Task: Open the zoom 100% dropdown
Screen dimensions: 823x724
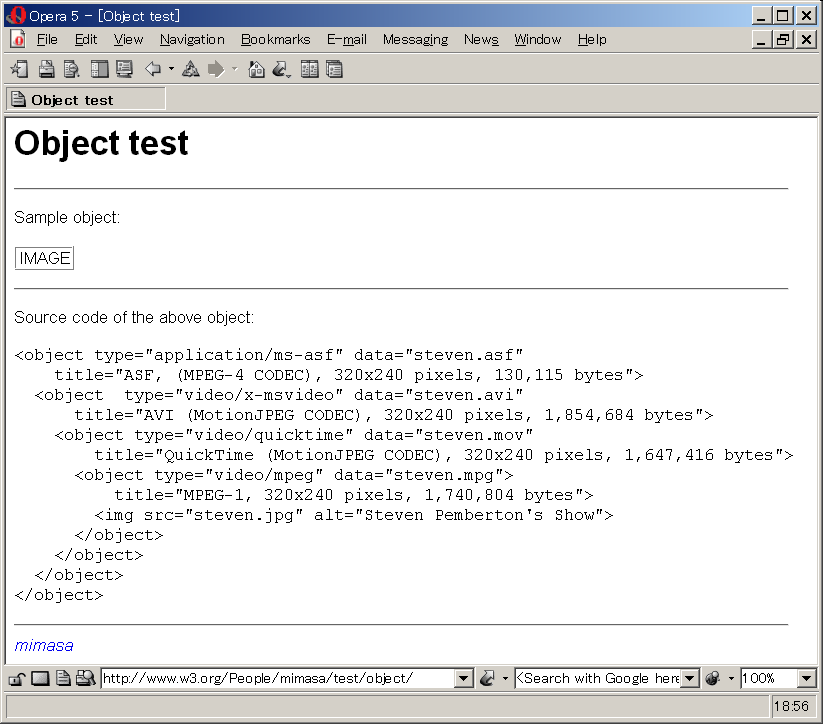Action: pos(807,678)
